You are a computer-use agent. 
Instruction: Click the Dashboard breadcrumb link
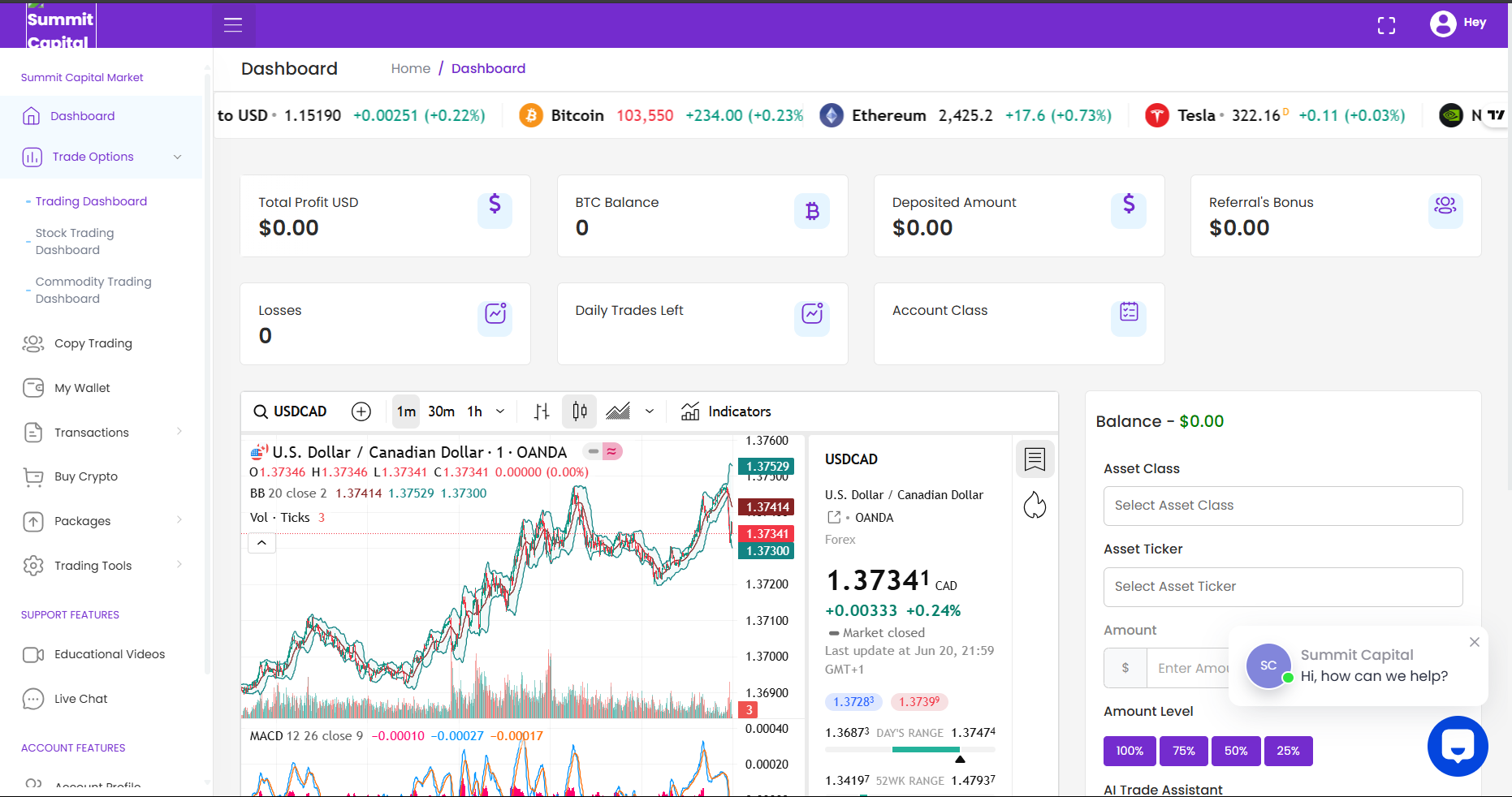(x=488, y=69)
